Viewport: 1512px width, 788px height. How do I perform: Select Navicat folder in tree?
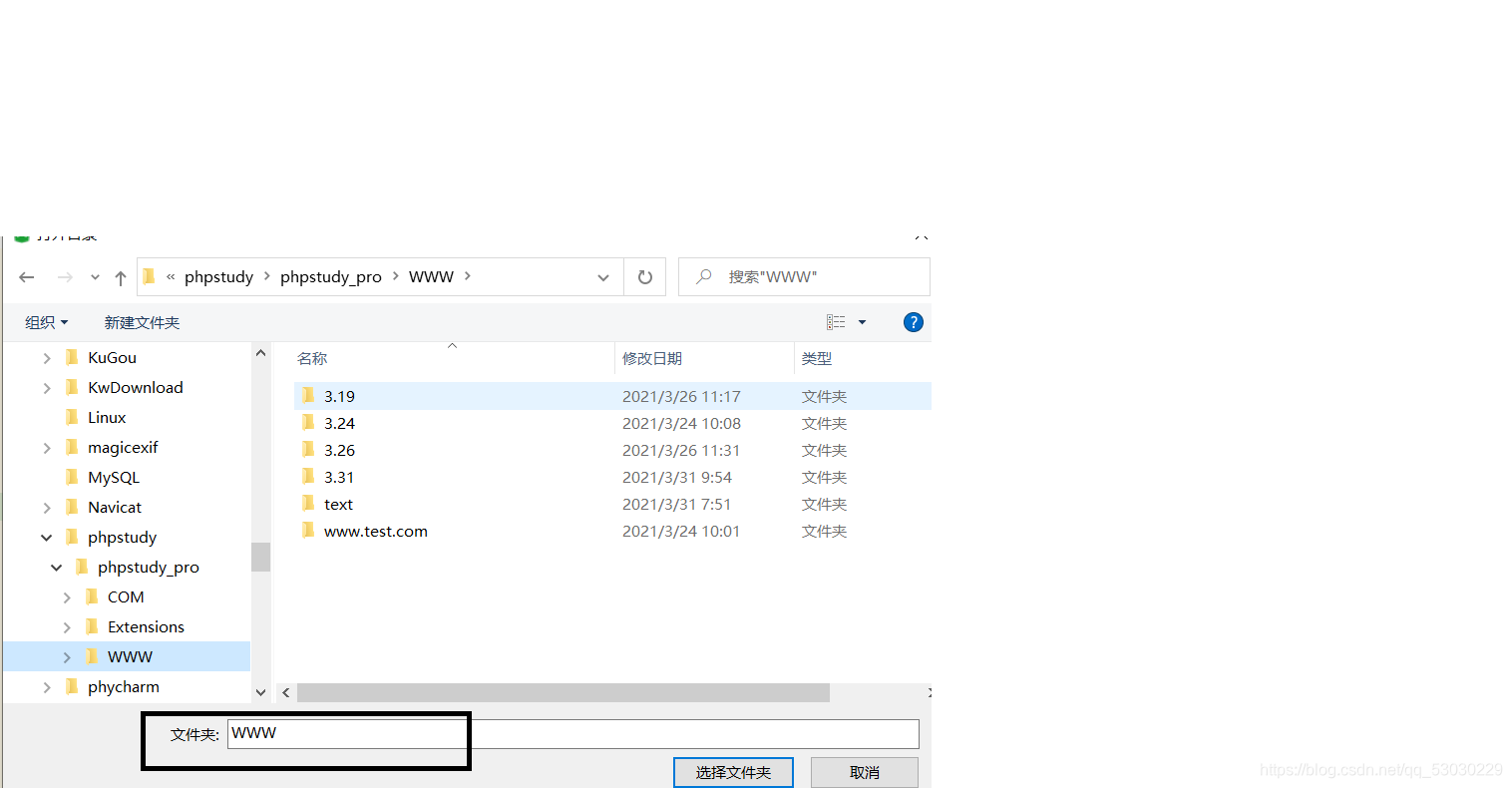[115, 507]
